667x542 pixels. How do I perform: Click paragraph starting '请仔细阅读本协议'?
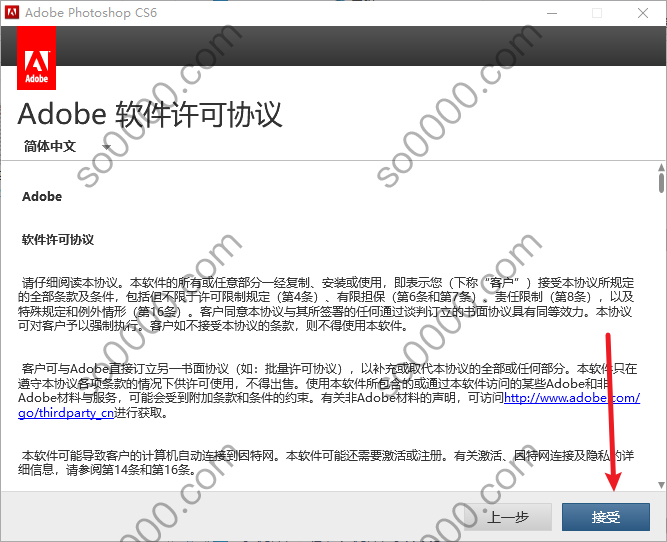pos(326,304)
